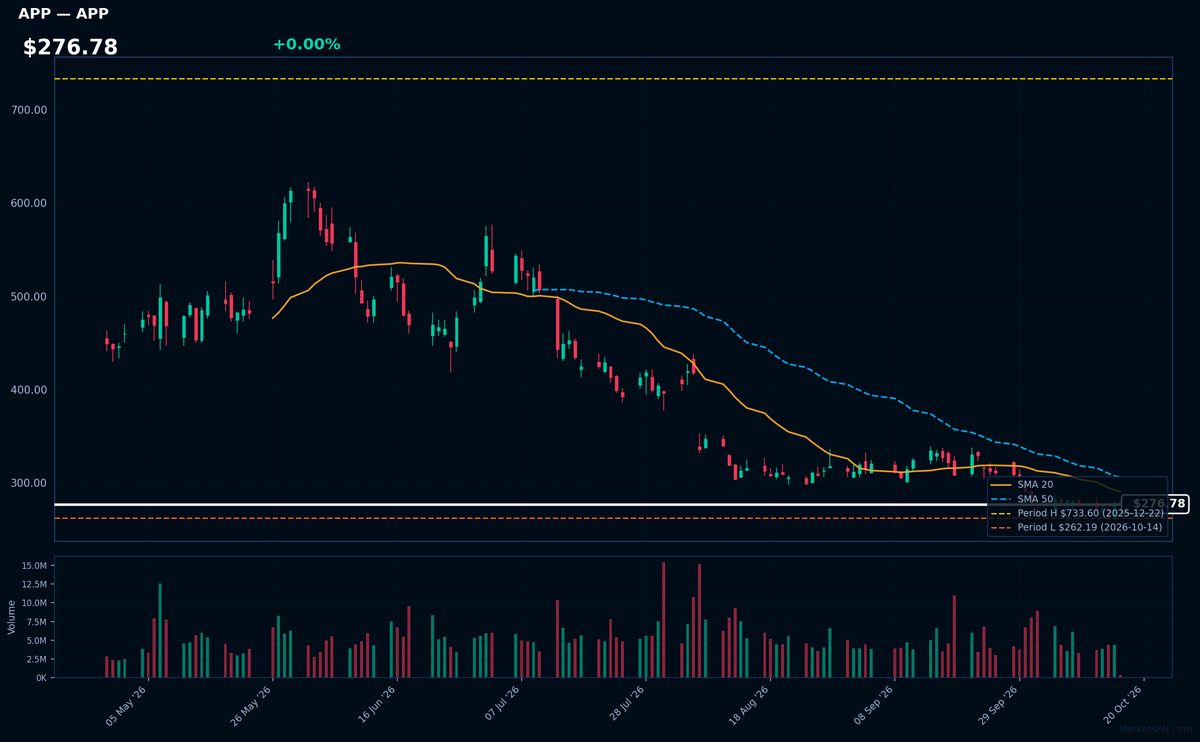This screenshot has height=742, width=1200.
Task: Select the 2.5M volume axis label
Action: tap(36, 659)
